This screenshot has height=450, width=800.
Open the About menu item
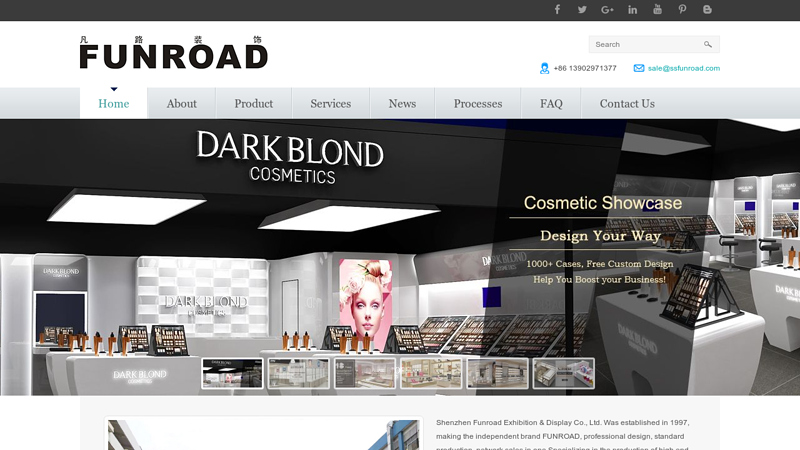click(x=182, y=104)
